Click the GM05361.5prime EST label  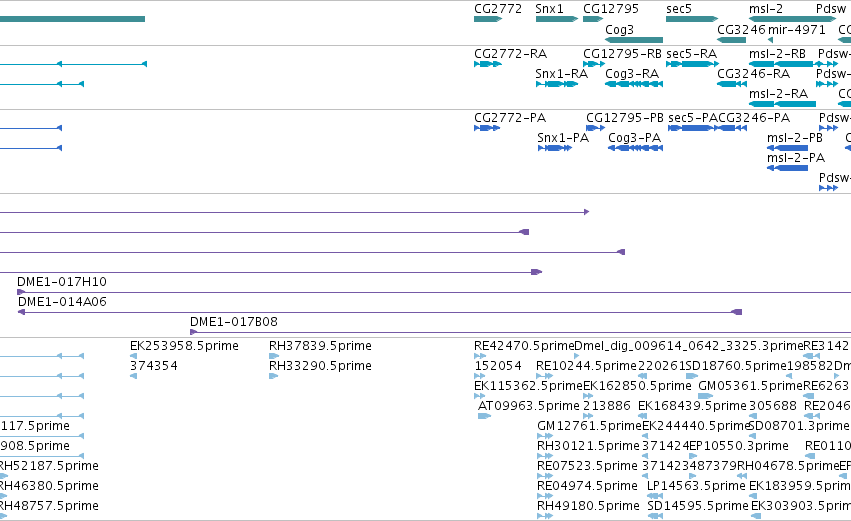coord(751,386)
